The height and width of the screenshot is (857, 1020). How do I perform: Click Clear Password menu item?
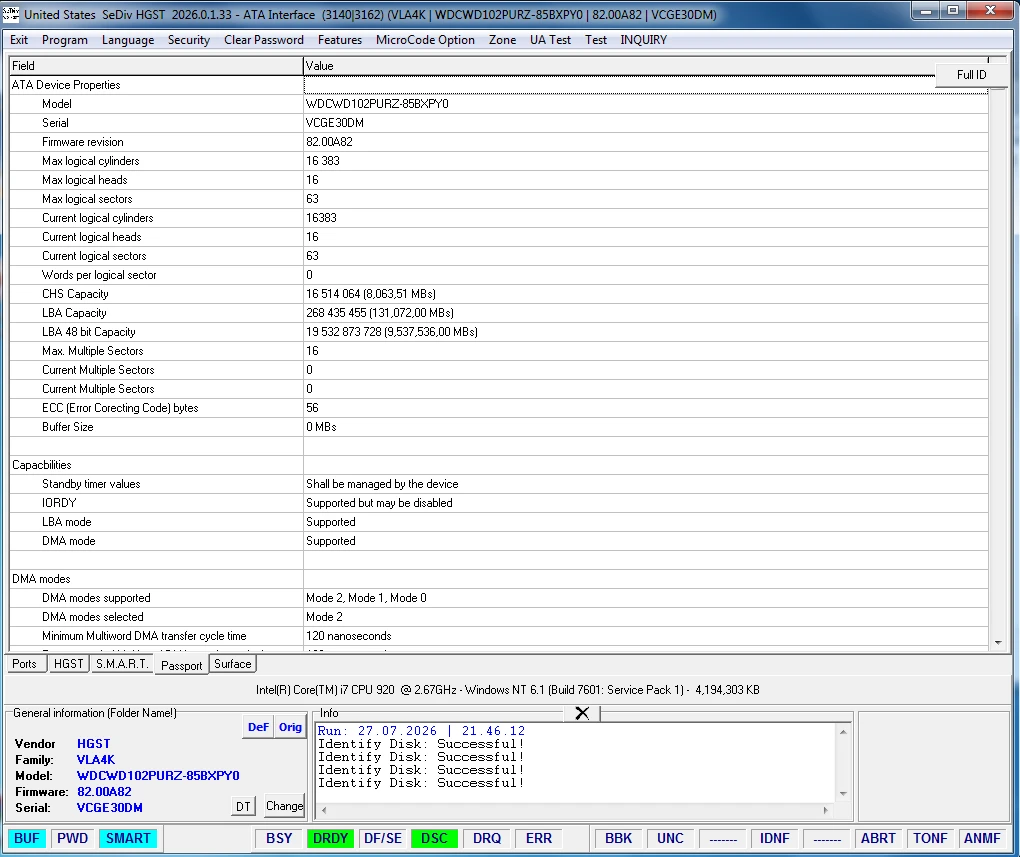[x=263, y=40]
